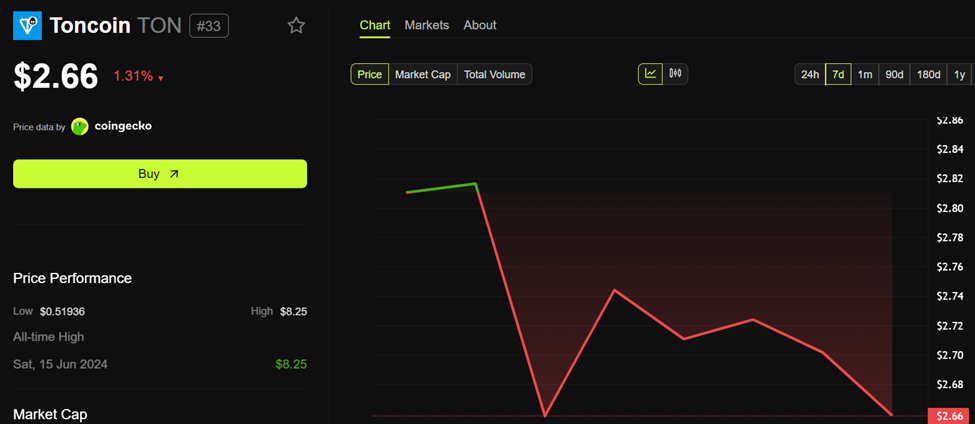Set chart range to 24h
The height and width of the screenshot is (424, 975).
point(810,74)
